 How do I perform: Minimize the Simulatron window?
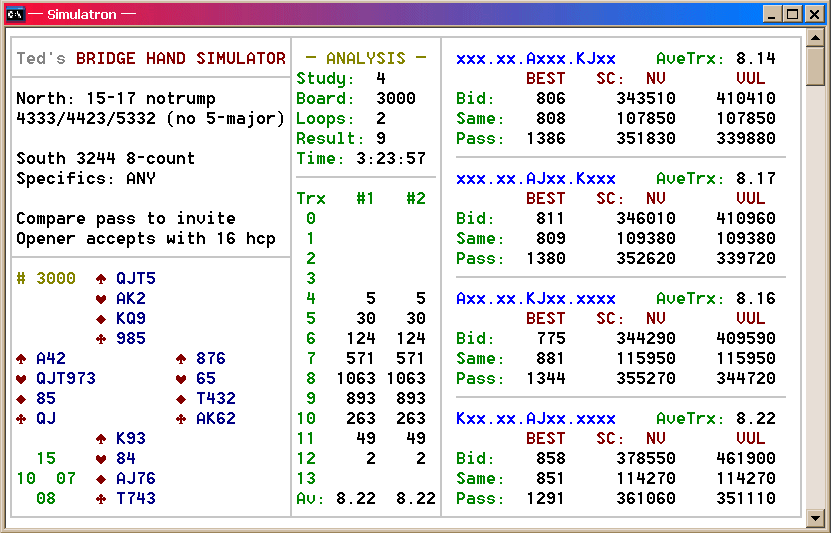tap(773, 14)
